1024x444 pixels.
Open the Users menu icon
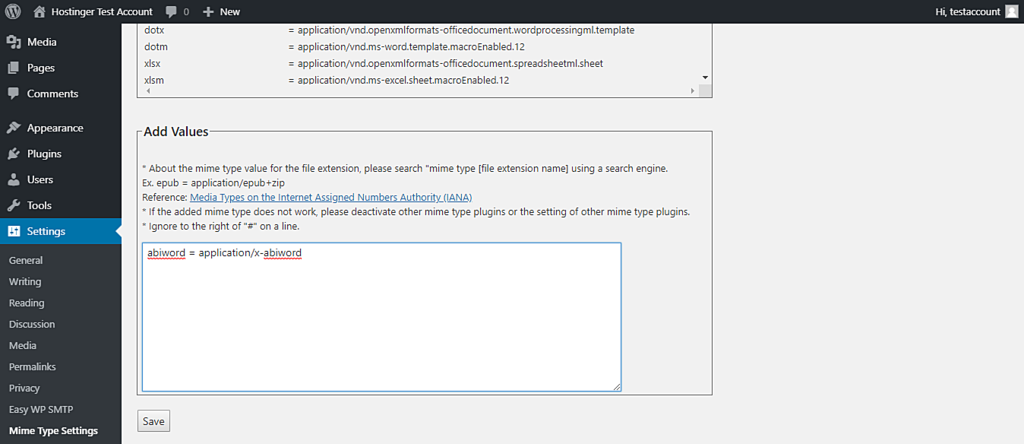13,180
